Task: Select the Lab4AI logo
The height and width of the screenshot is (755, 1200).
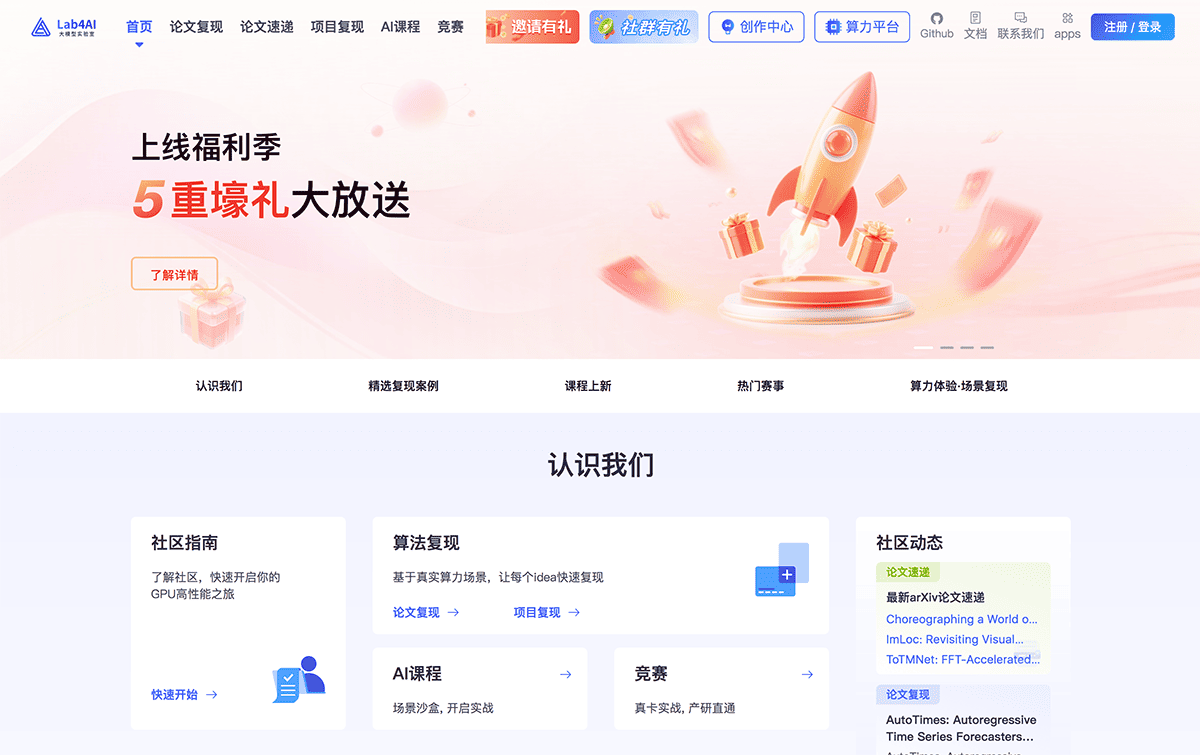Action: [x=64, y=26]
